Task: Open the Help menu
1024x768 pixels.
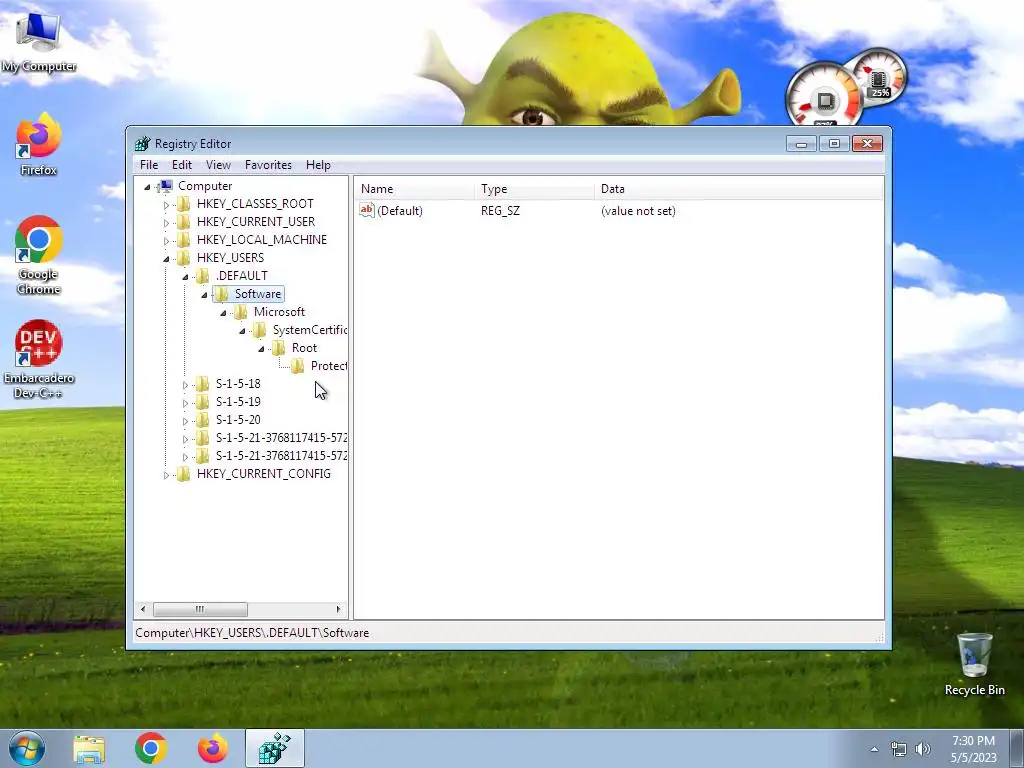Action: (x=318, y=165)
